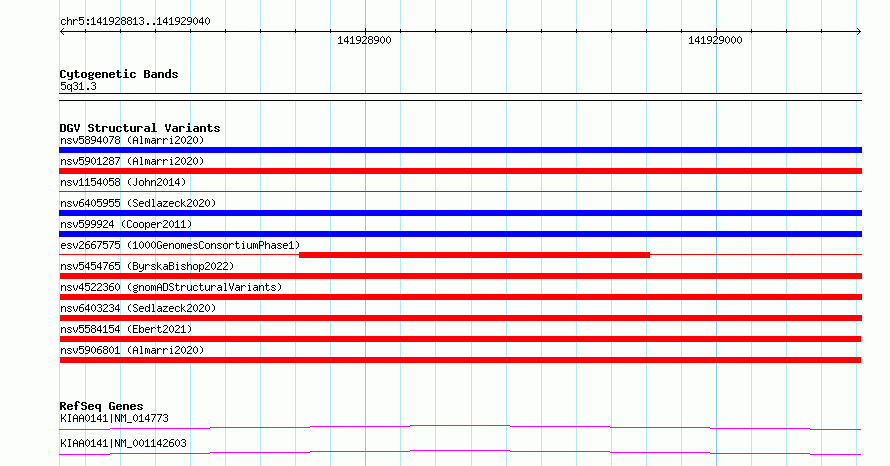This screenshot has width=890, height=466.
Task: Open variant nsv5894078 (Almarri2020) label
Action: 132,140
